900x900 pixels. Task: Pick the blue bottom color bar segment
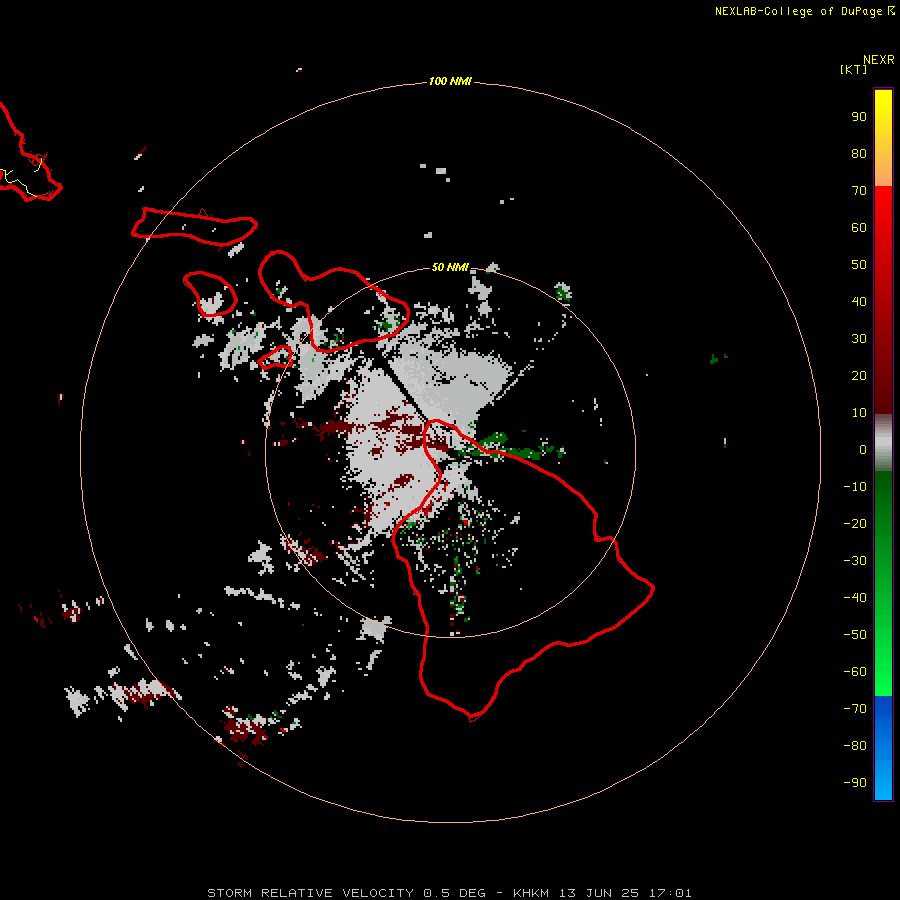[x=883, y=748]
